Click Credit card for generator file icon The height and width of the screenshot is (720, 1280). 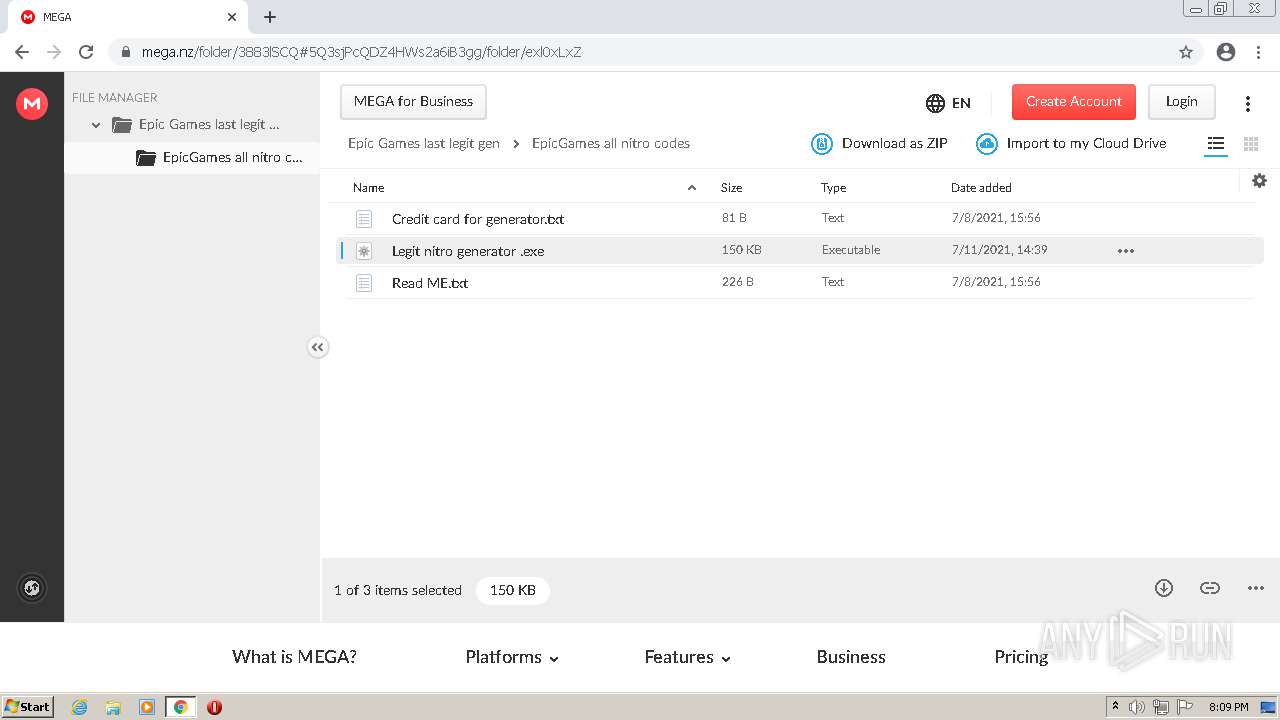[364, 218]
